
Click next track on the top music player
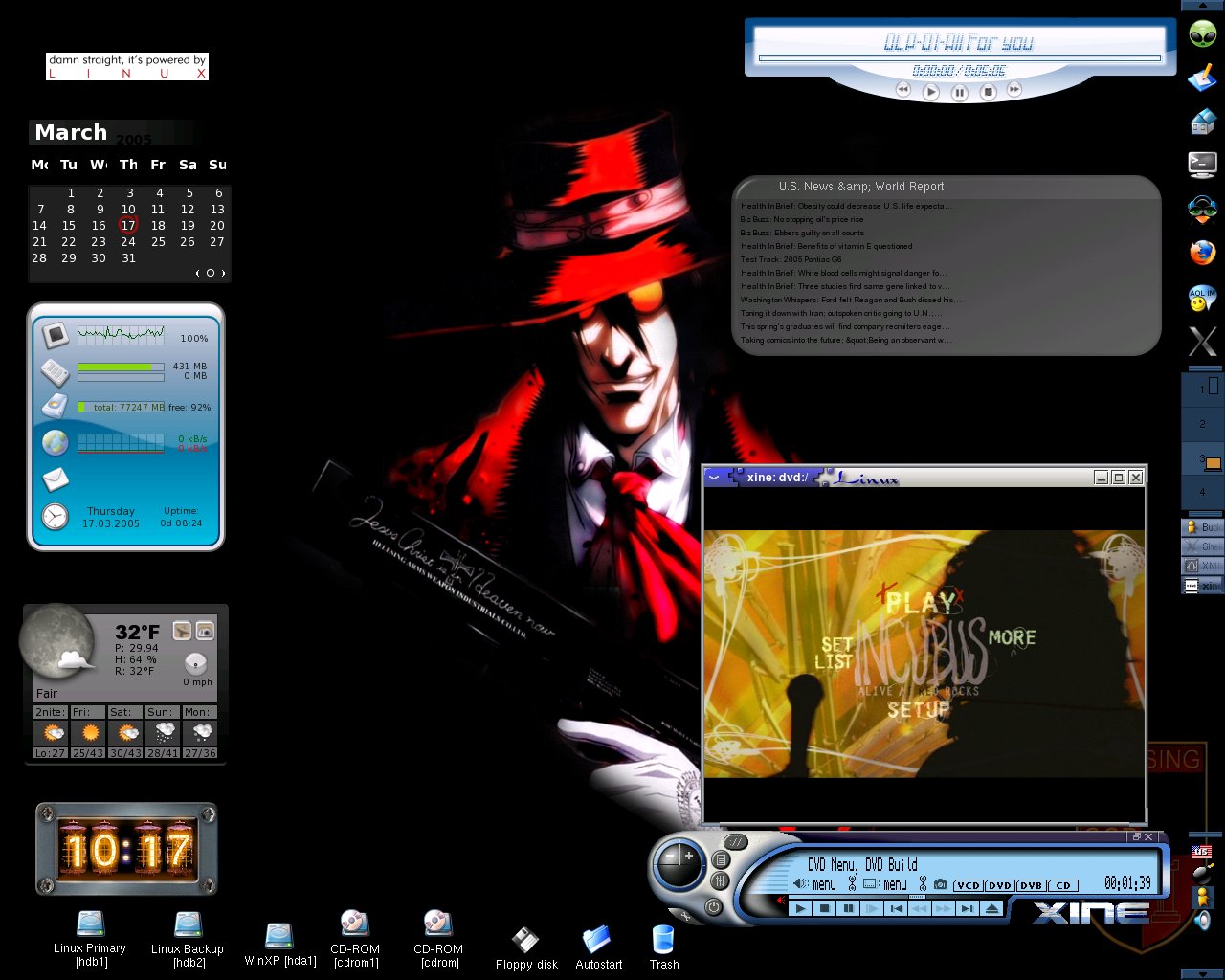[1014, 89]
